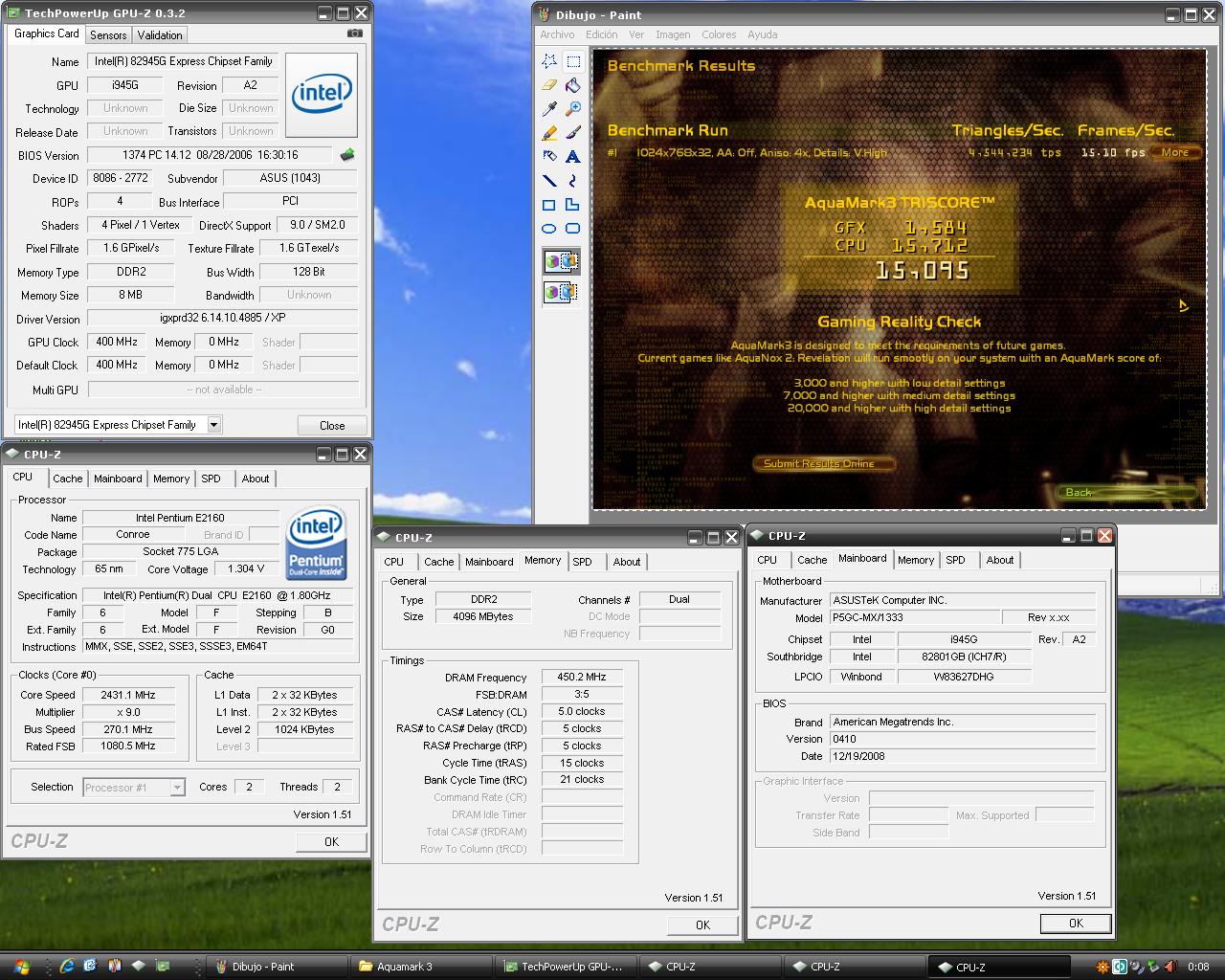This screenshot has width=1225, height=980.
Task: Select the Rectangle shape tool
Action: 549,204
